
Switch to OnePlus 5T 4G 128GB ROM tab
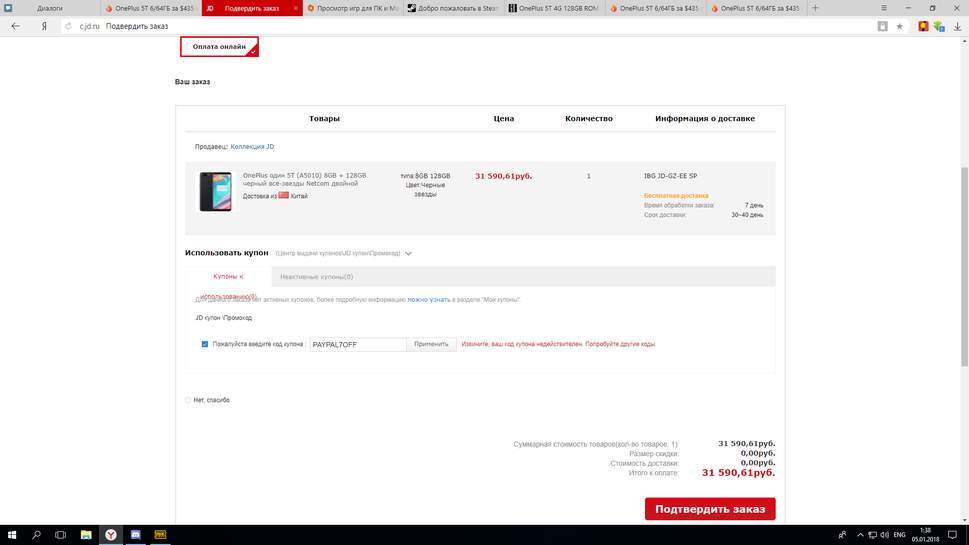pyautogui.click(x=554, y=8)
